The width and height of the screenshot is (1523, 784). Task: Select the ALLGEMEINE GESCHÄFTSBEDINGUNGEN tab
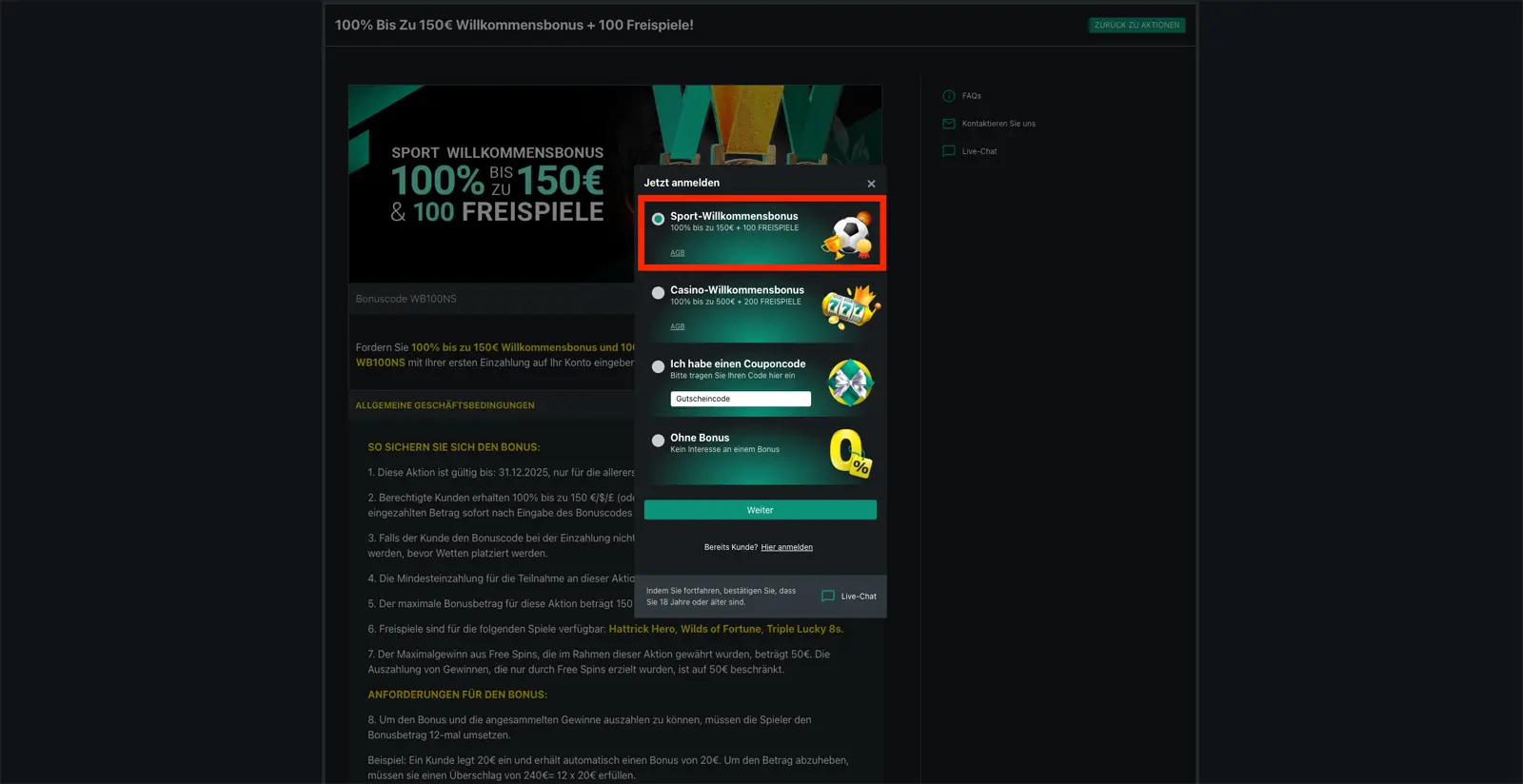point(445,405)
